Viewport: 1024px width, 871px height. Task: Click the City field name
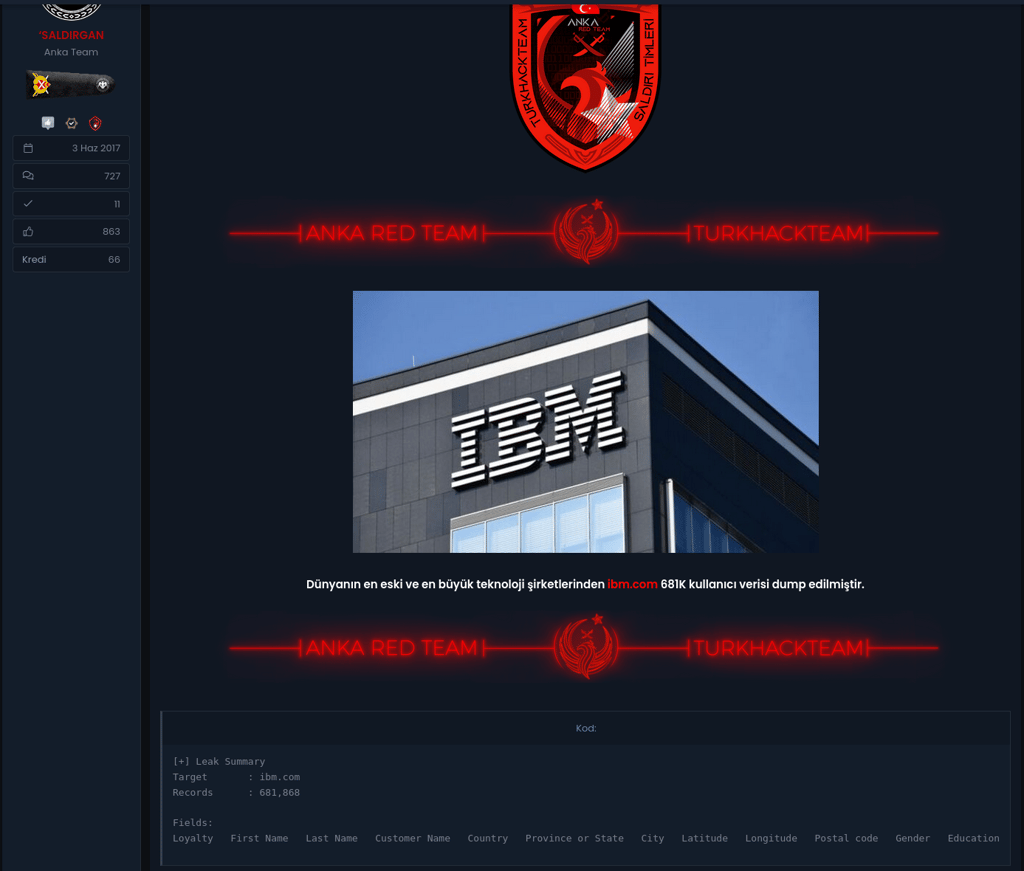(652, 838)
